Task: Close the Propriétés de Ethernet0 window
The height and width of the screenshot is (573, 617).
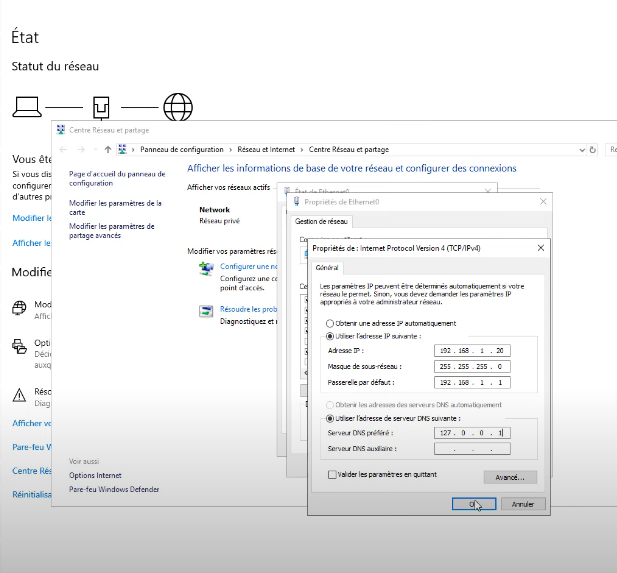Action: [x=543, y=201]
